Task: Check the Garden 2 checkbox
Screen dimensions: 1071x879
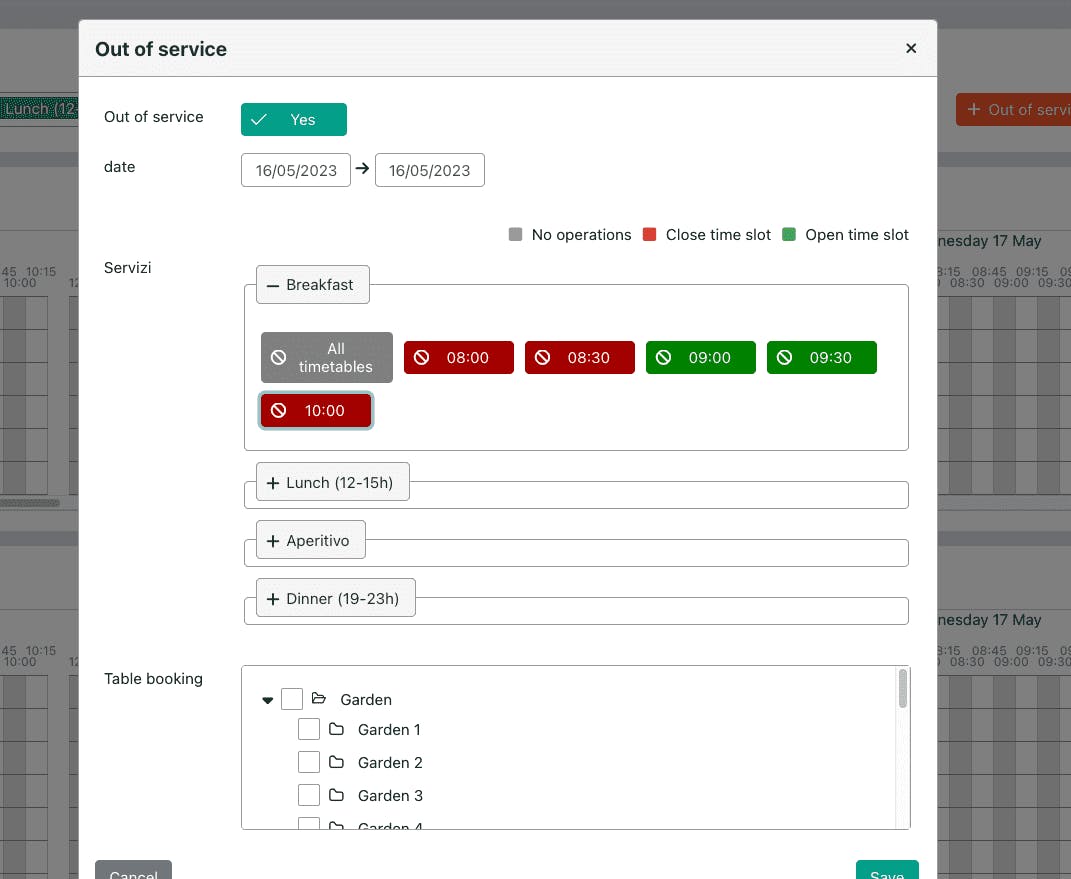Action: point(309,762)
